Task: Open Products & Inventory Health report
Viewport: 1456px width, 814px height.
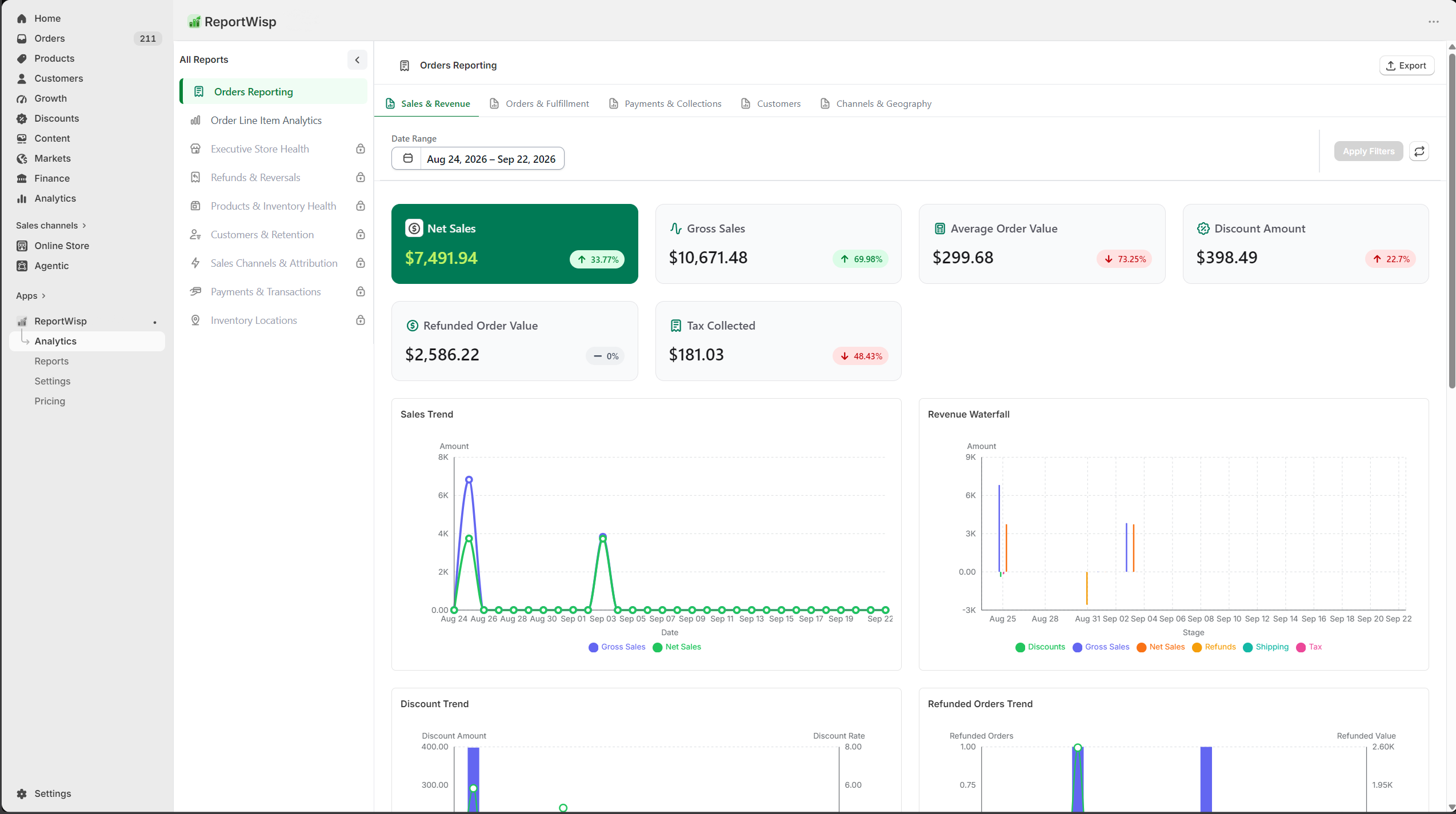Action: [273, 206]
